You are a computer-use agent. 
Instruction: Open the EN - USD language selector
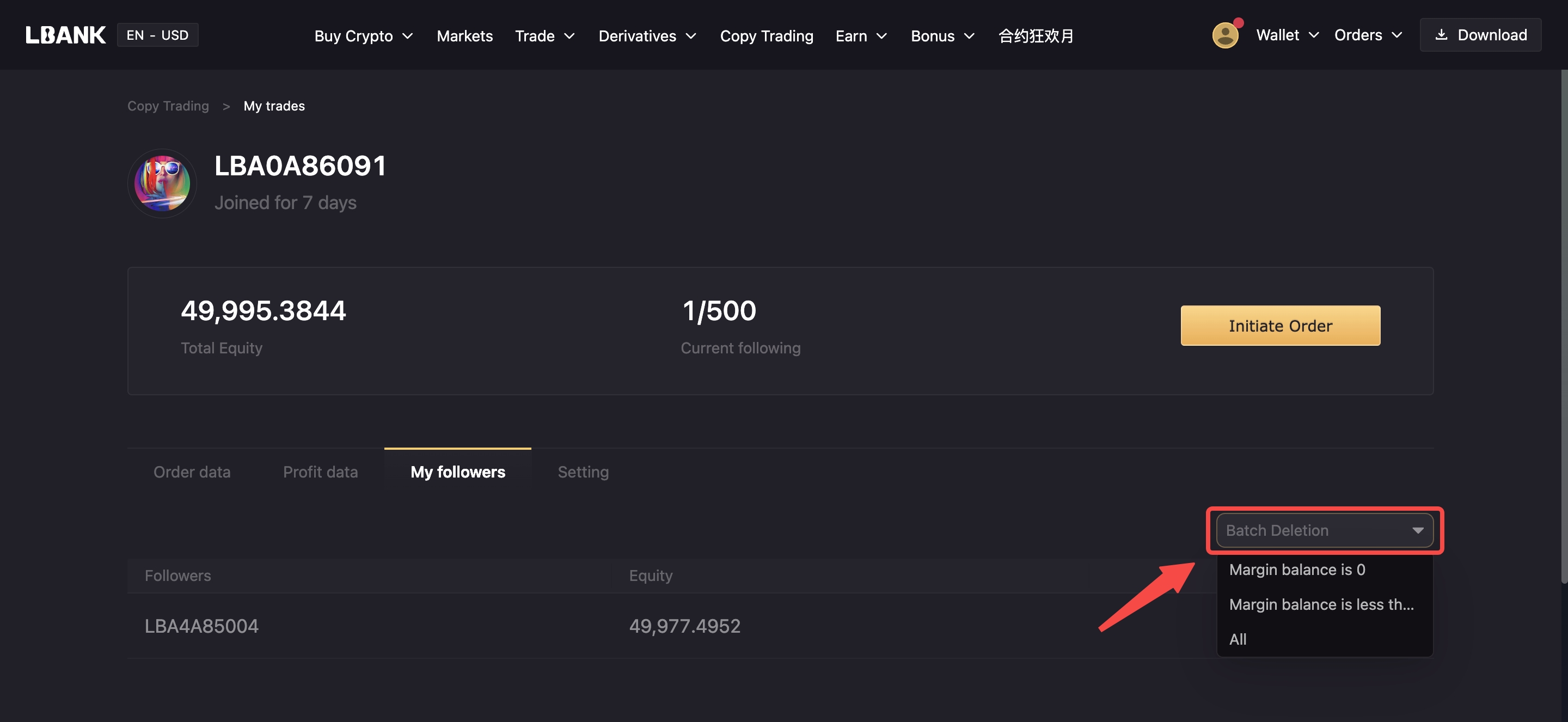158,35
